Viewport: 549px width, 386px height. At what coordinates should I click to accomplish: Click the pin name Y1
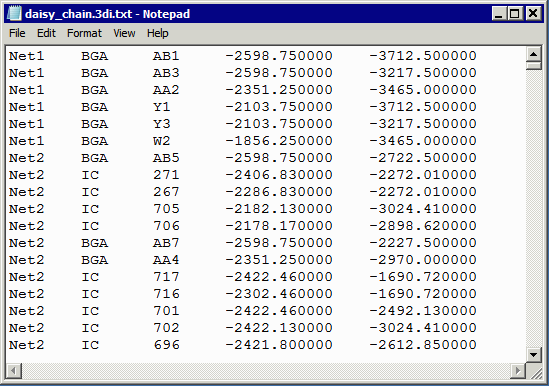pos(161,107)
